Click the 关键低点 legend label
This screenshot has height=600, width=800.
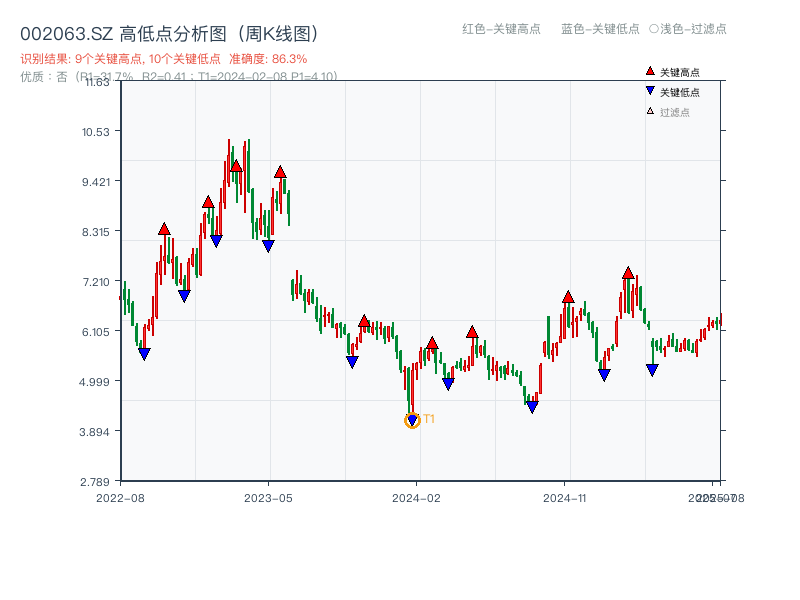[x=680, y=92]
